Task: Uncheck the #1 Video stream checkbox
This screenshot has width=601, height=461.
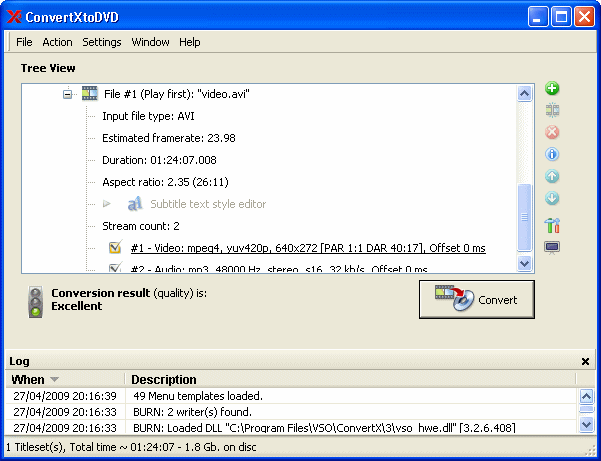Action: coord(115,248)
